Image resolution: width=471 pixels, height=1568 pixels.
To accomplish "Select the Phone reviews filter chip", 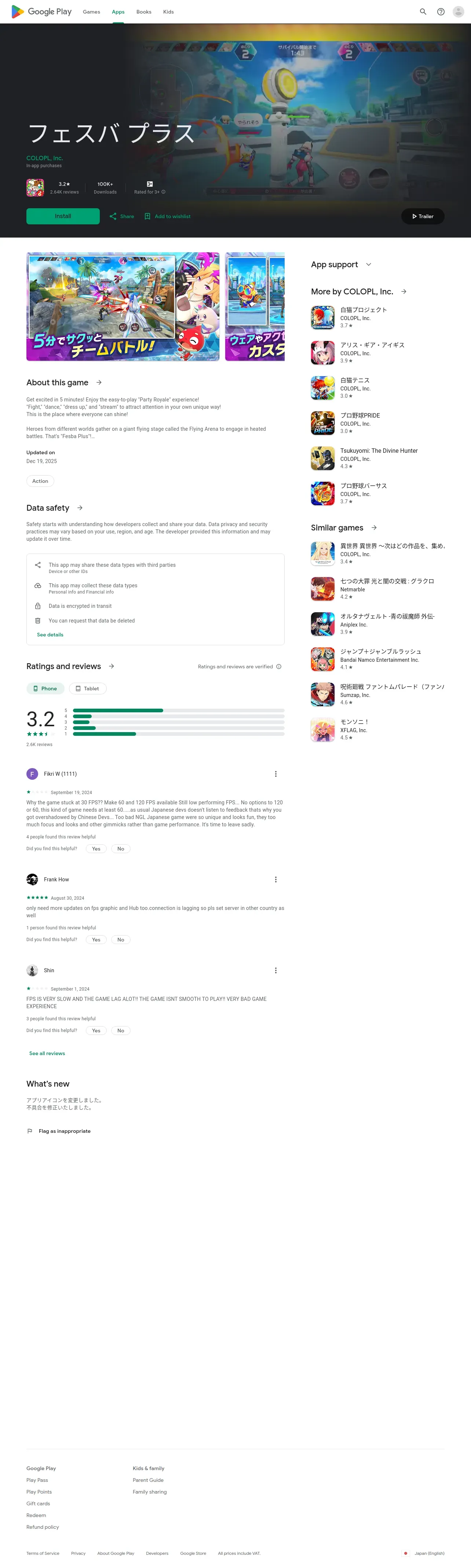I will click(45, 688).
